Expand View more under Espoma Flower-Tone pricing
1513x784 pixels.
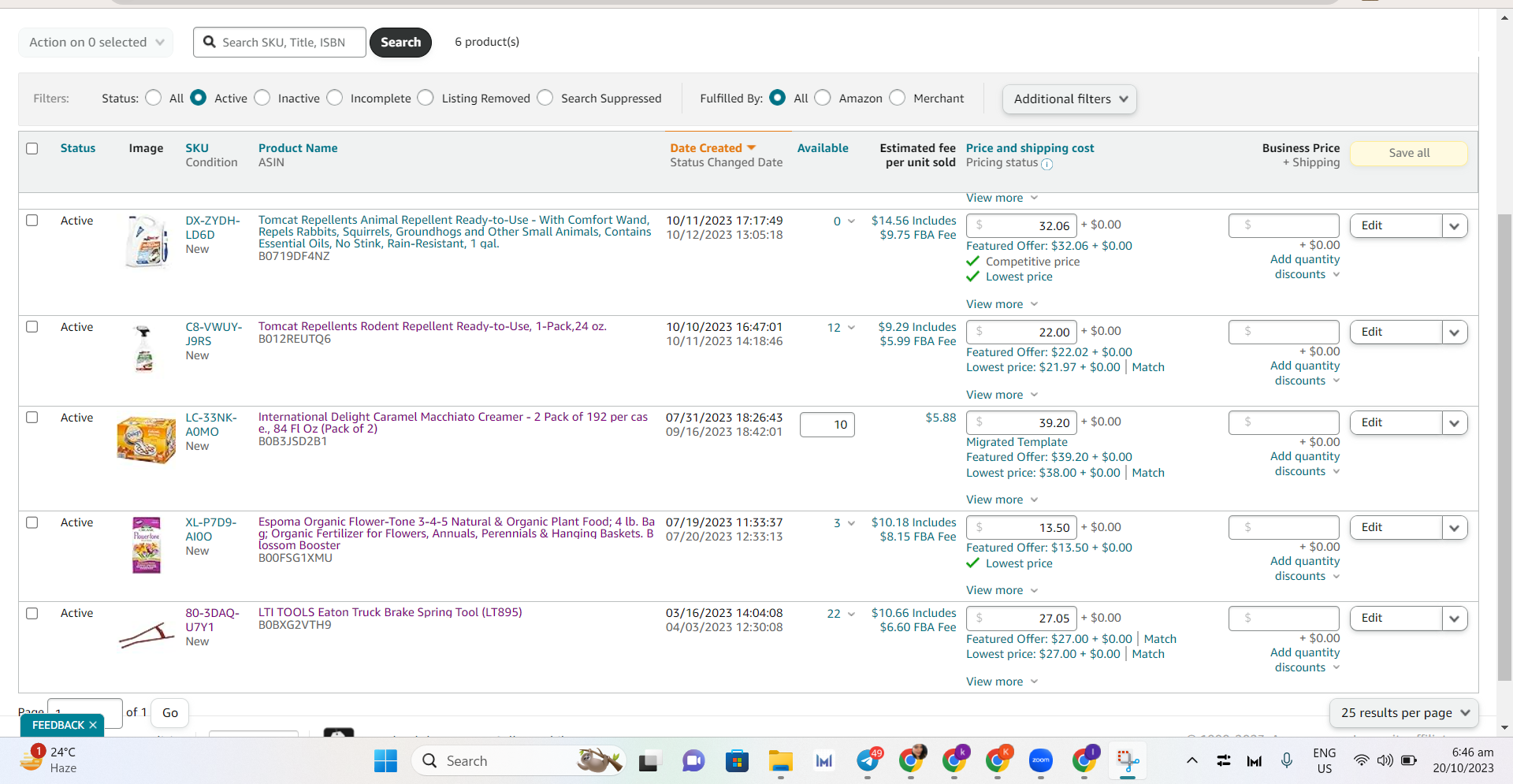tap(1002, 590)
